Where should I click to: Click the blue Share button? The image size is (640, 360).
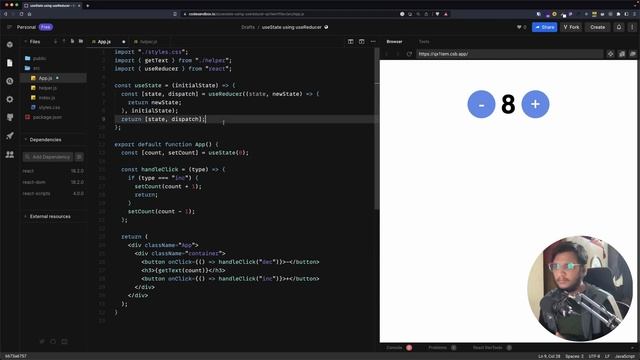point(544,27)
